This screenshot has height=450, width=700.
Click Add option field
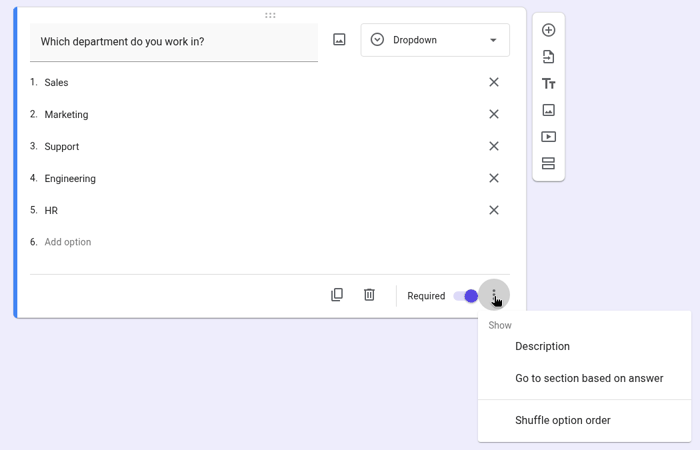(68, 242)
